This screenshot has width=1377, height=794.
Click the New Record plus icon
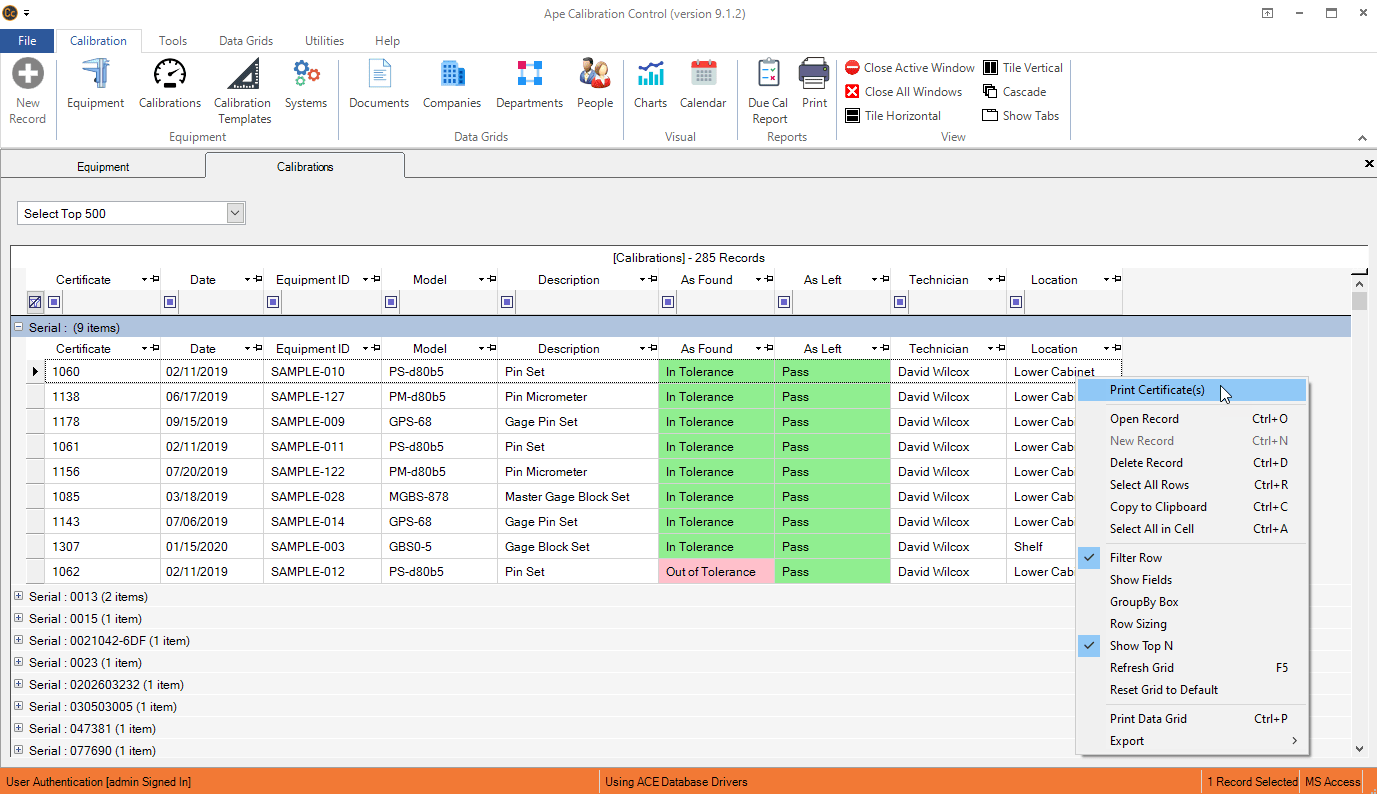coord(28,75)
